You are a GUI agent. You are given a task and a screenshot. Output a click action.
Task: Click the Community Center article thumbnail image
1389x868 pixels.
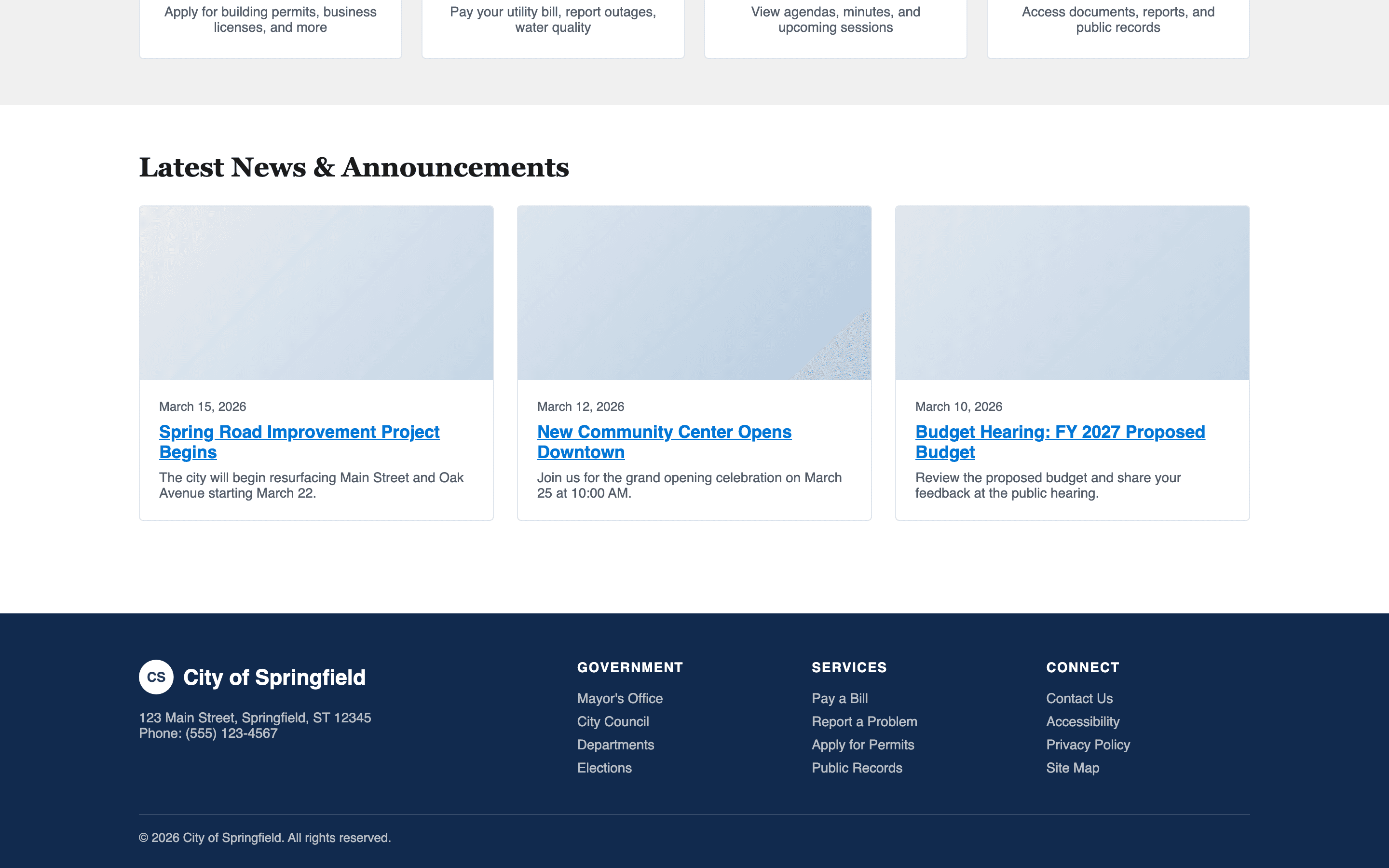694,293
